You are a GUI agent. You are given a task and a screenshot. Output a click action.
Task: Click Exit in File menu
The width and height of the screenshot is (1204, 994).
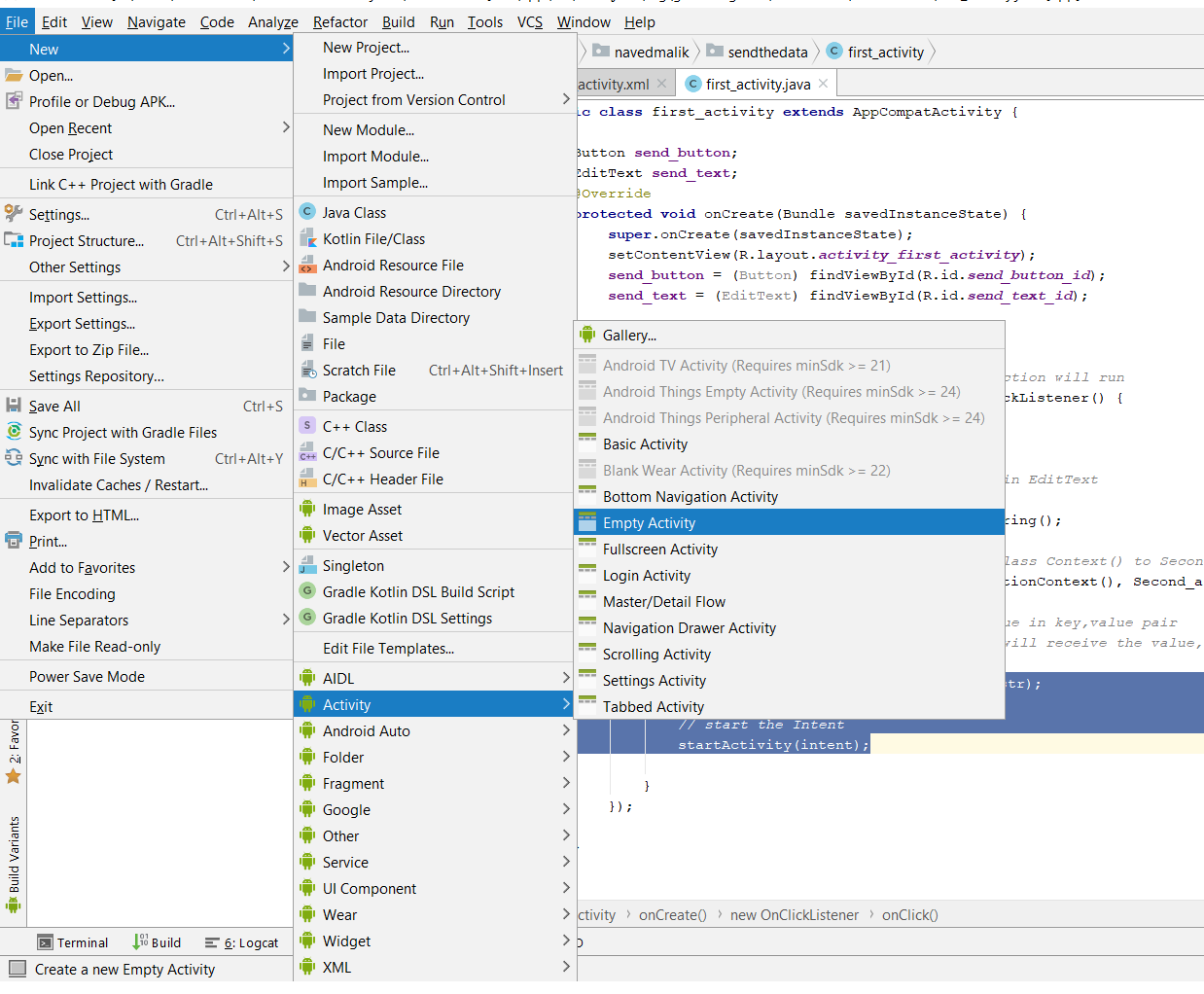pyautogui.click(x=147, y=706)
